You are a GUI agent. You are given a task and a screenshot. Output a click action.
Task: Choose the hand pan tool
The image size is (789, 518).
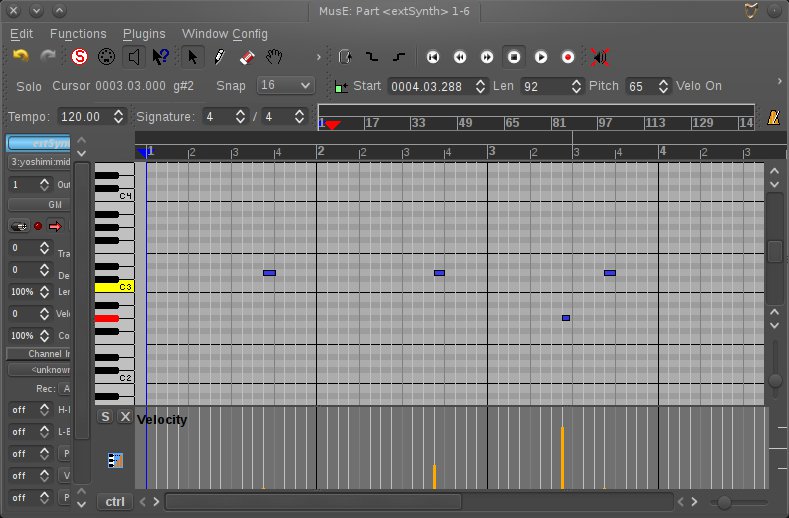[x=275, y=57]
